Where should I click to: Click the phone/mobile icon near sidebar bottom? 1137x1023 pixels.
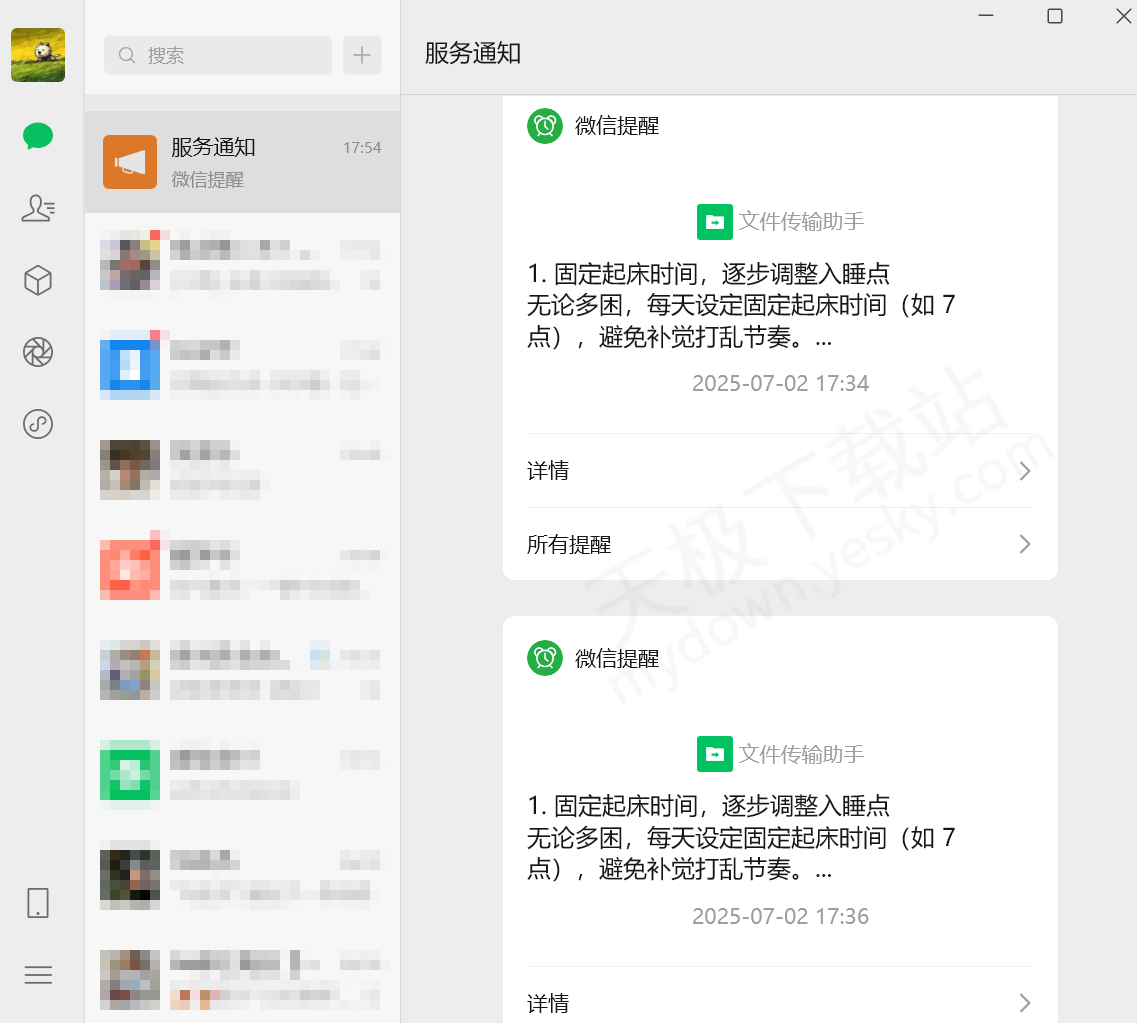(x=37, y=902)
